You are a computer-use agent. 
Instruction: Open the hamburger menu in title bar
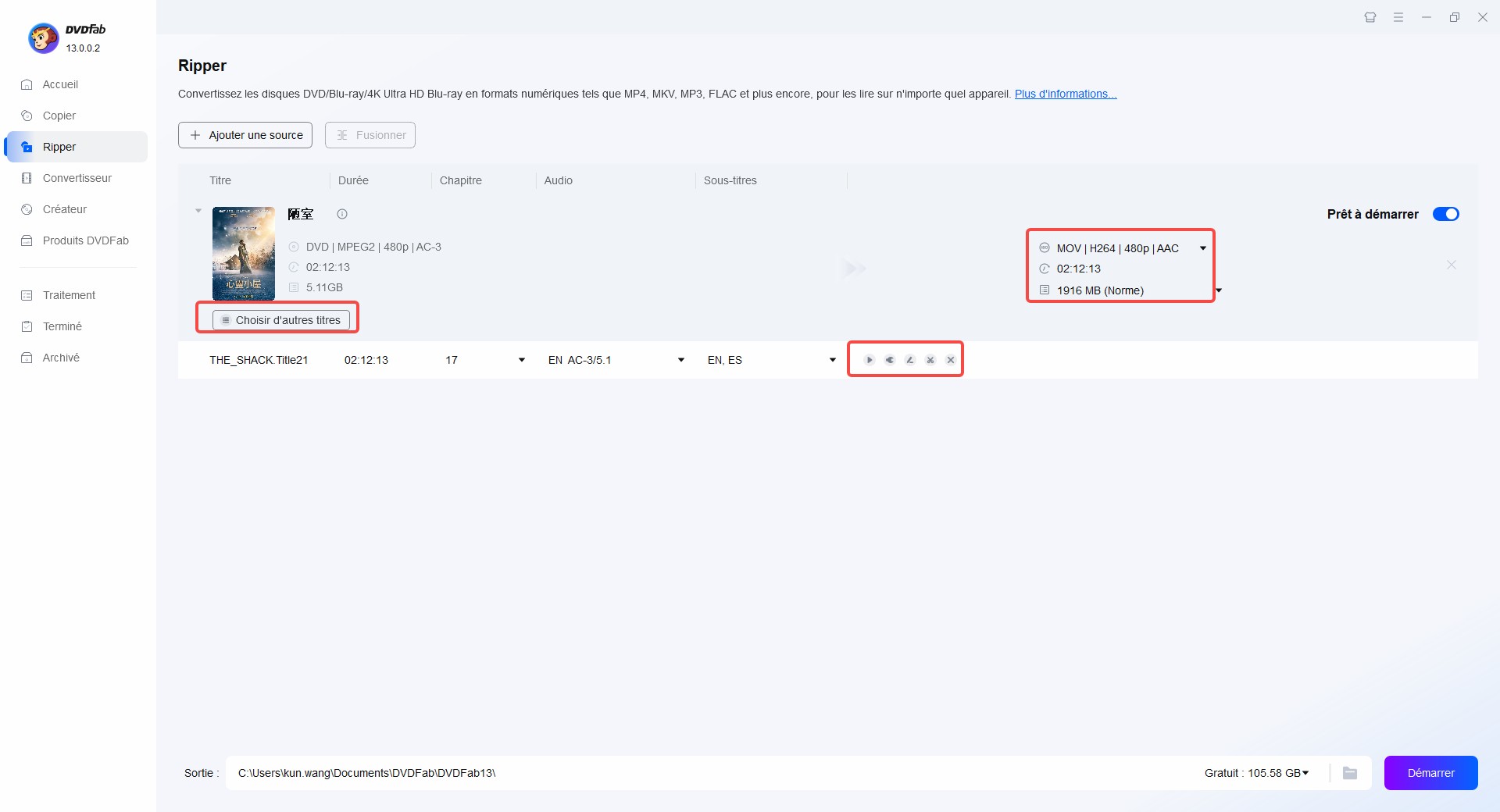point(1398,17)
